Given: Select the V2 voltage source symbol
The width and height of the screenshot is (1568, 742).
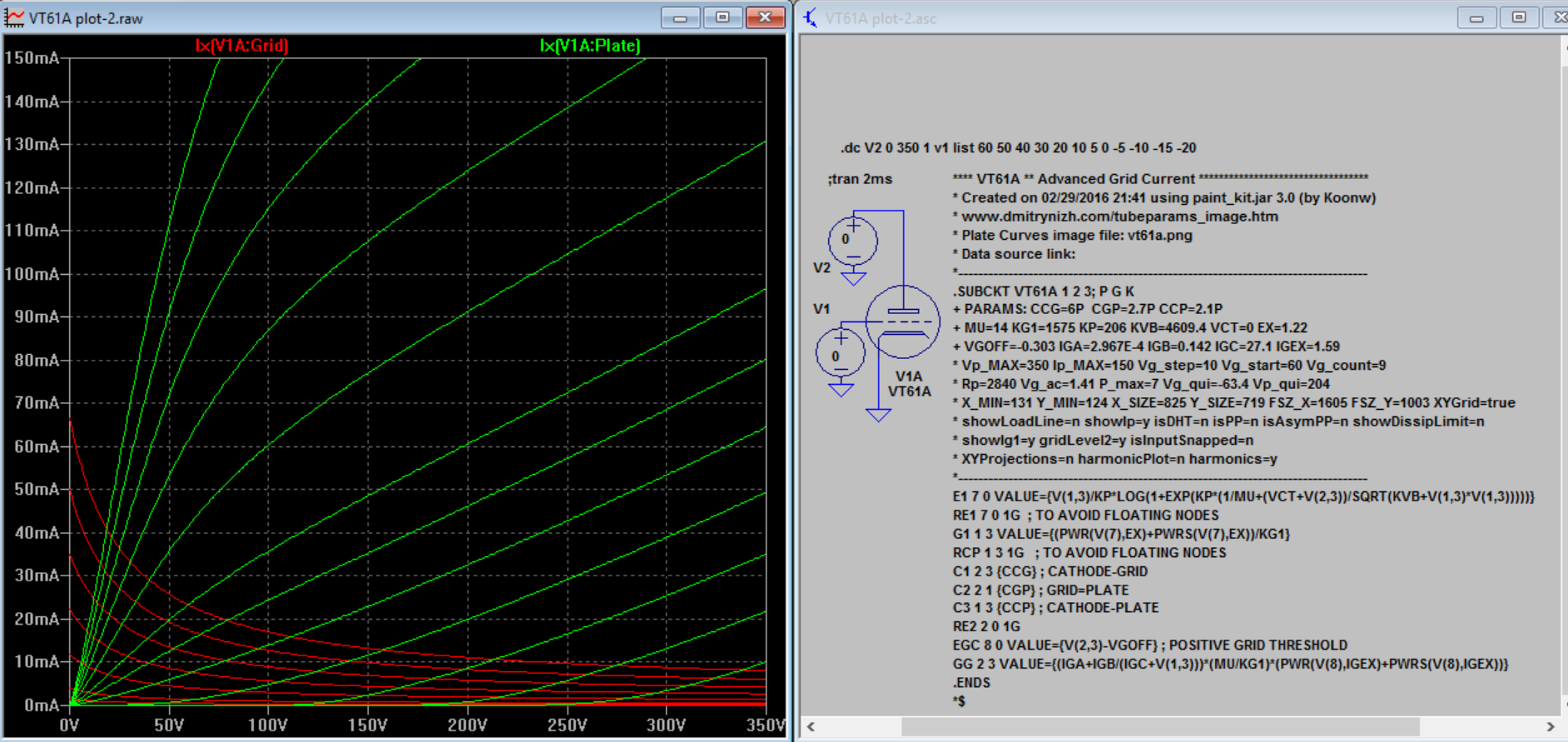Looking at the screenshot, I should coord(853,241).
